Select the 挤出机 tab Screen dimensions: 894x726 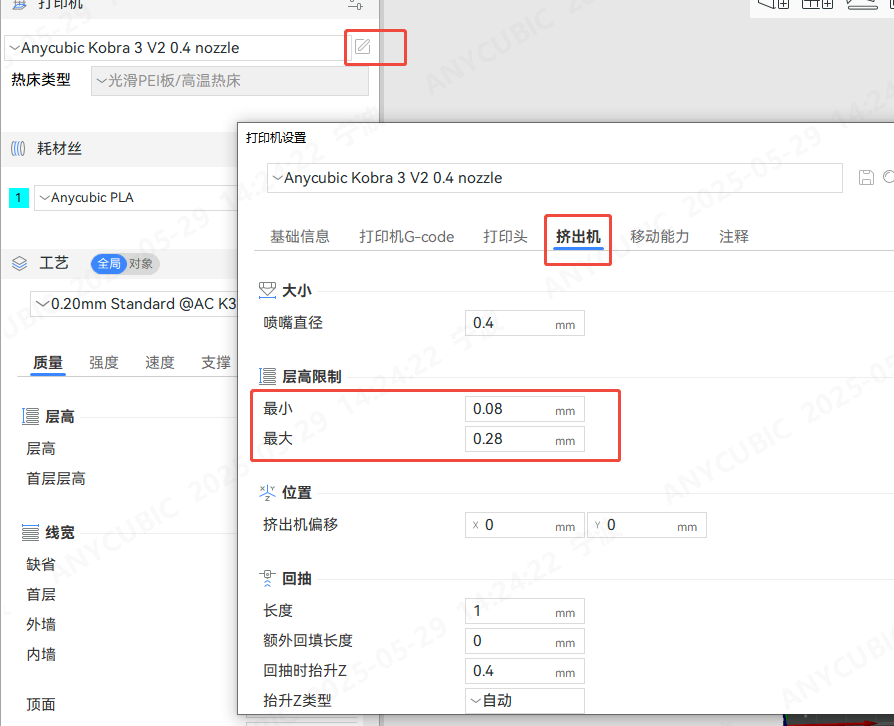(578, 237)
